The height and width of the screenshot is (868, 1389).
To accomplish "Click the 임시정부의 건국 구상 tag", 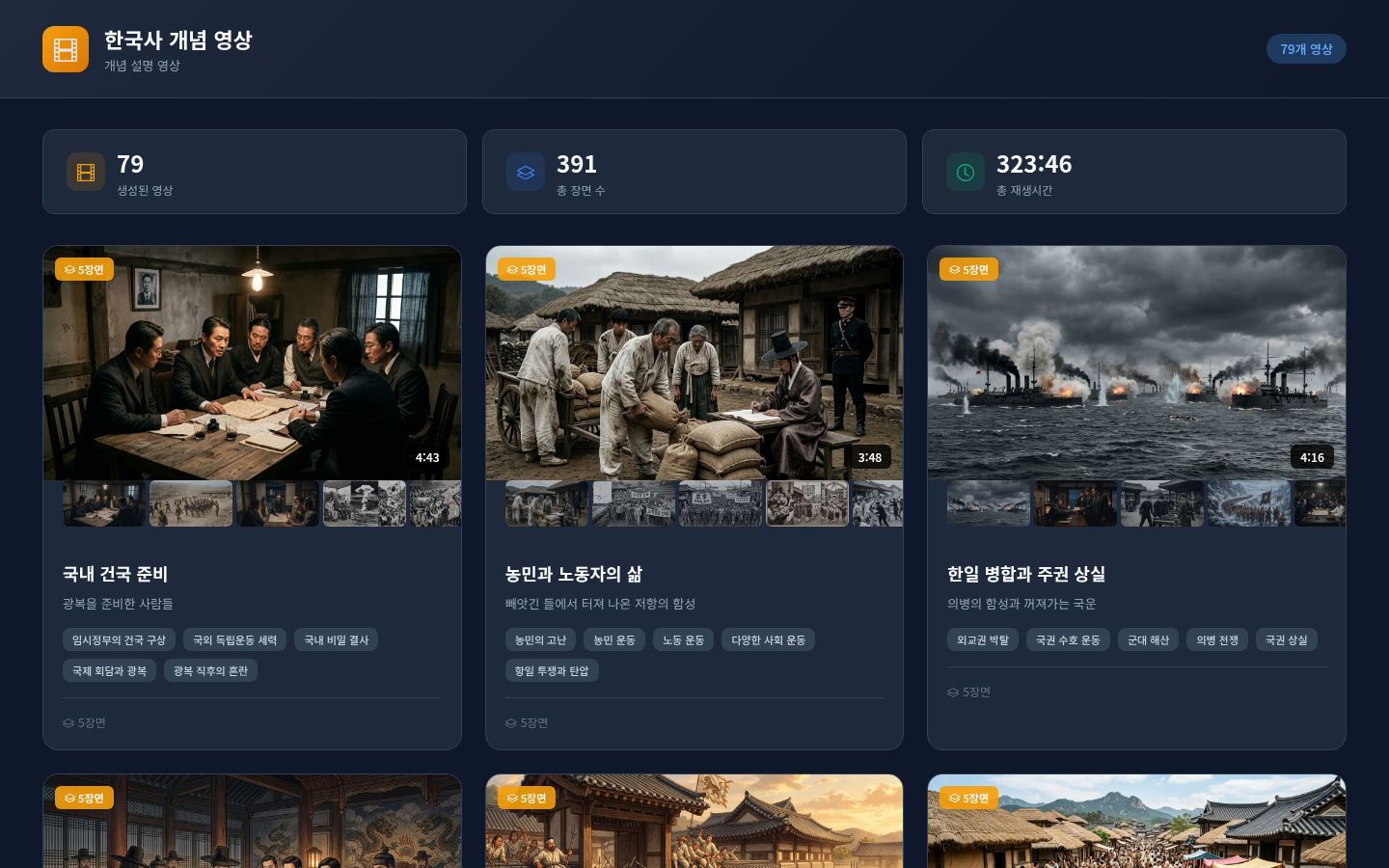I will [119, 640].
